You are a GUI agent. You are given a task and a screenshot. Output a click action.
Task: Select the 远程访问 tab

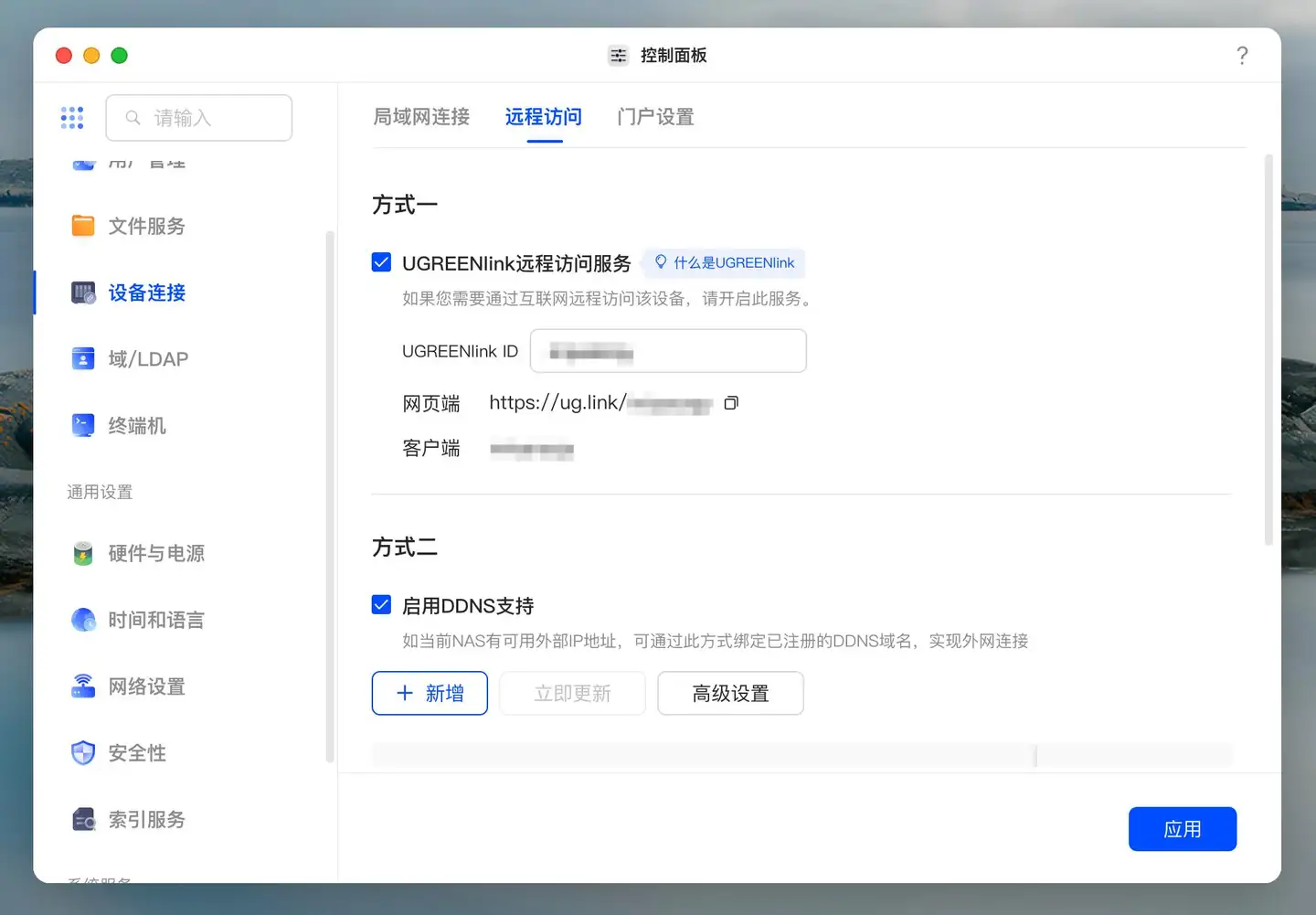pos(544,117)
